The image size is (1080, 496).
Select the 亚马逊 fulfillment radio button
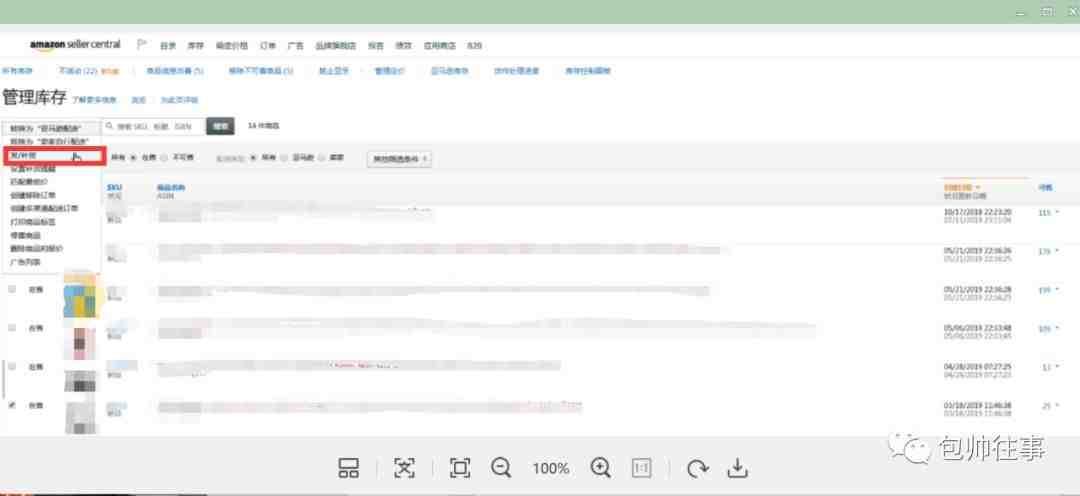pyautogui.click(x=284, y=158)
